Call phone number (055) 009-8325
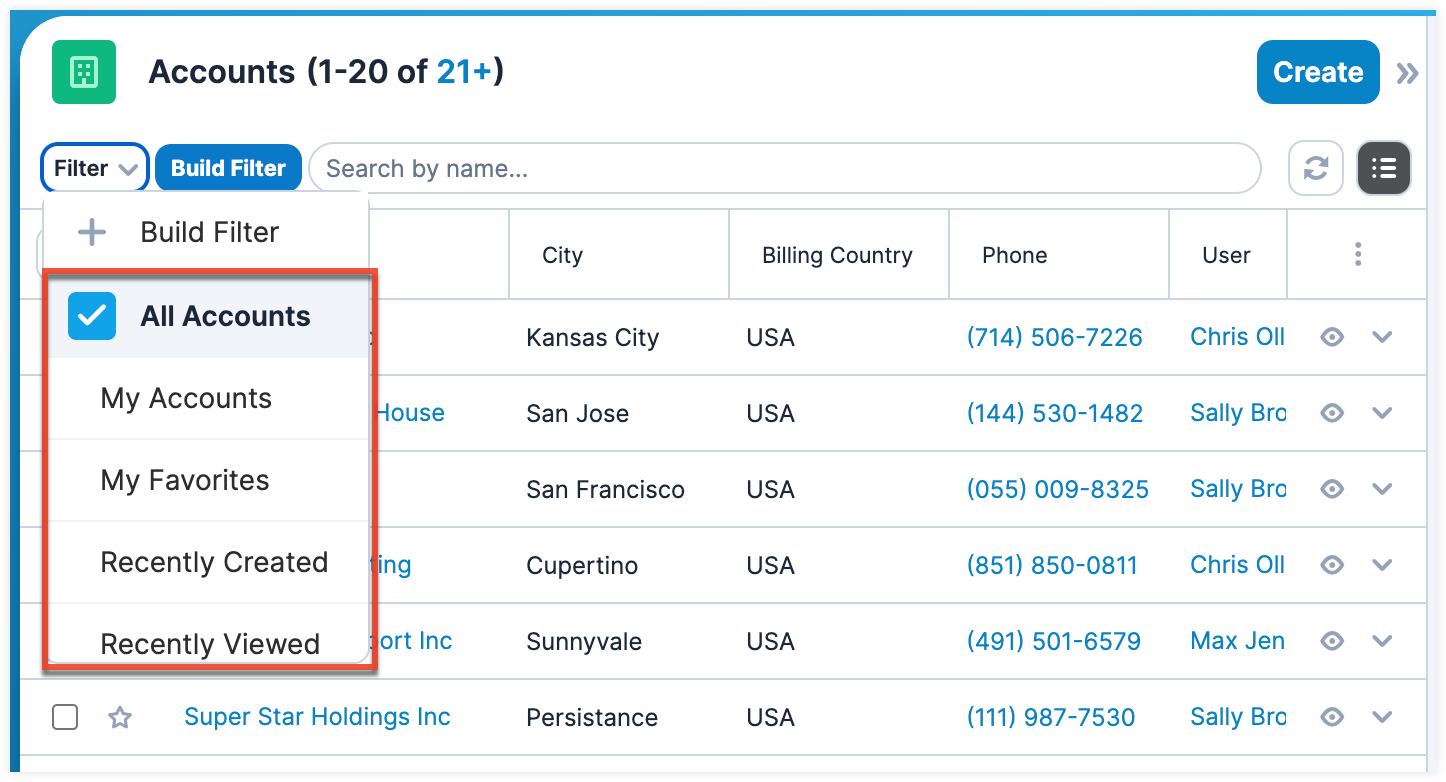 pyautogui.click(x=1057, y=489)
